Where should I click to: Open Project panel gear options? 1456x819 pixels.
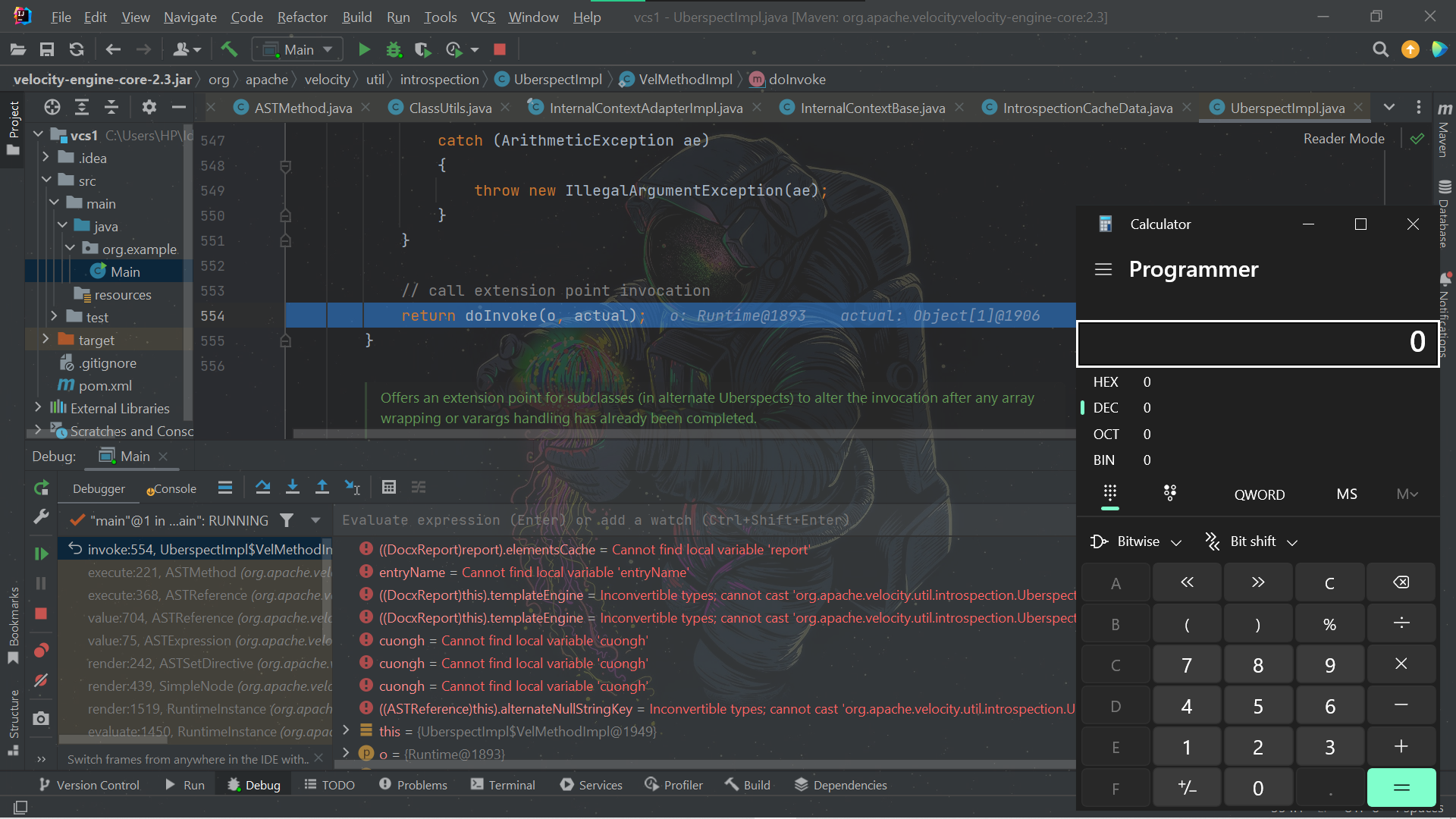(149, 108)
